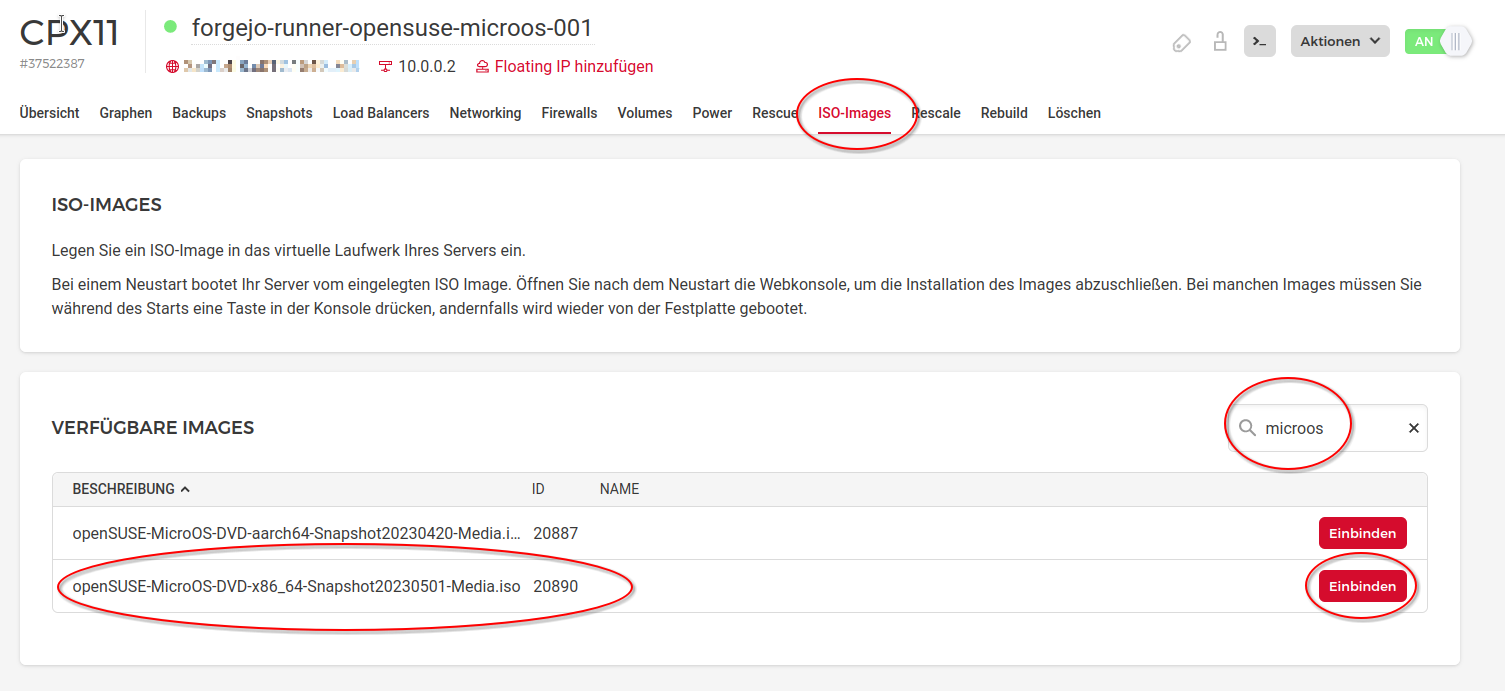Click the server ID #37522387
The width and height of the screenshot is (1505, 691).
click(x=52, y=63)
